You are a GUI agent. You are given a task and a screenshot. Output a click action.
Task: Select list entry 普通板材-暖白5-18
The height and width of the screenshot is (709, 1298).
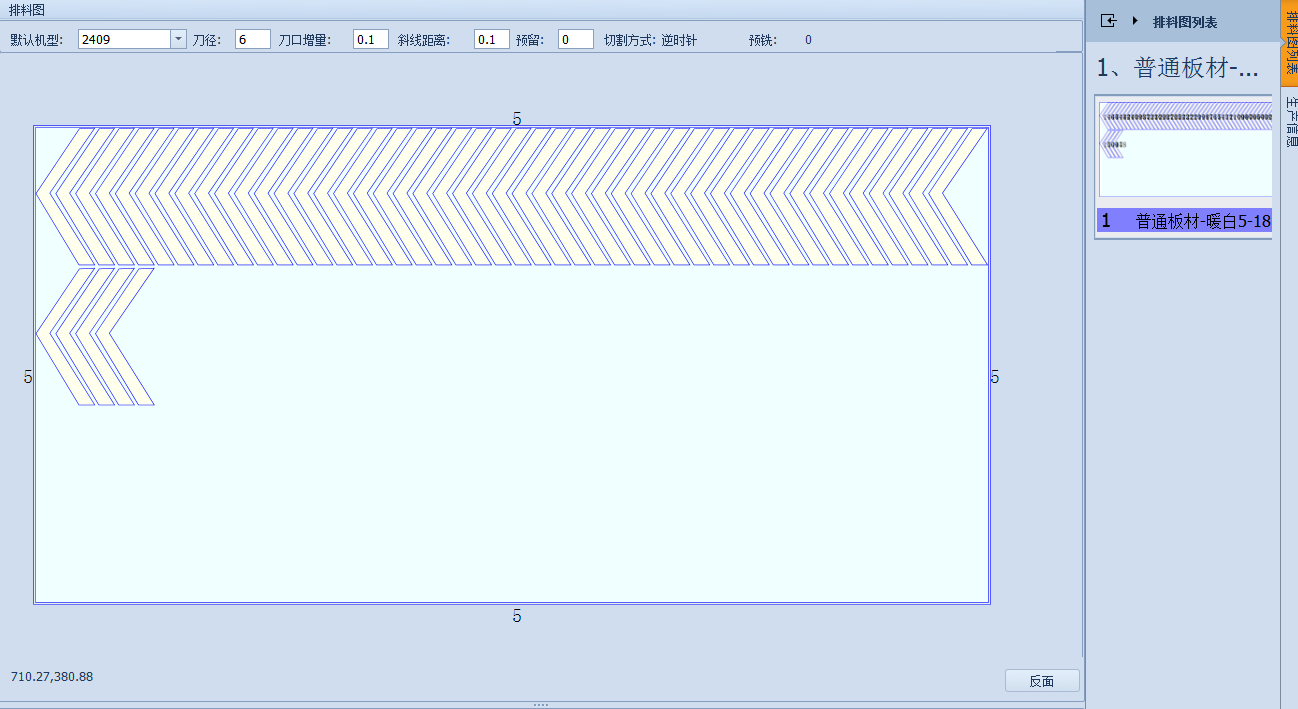(1185, 221)
